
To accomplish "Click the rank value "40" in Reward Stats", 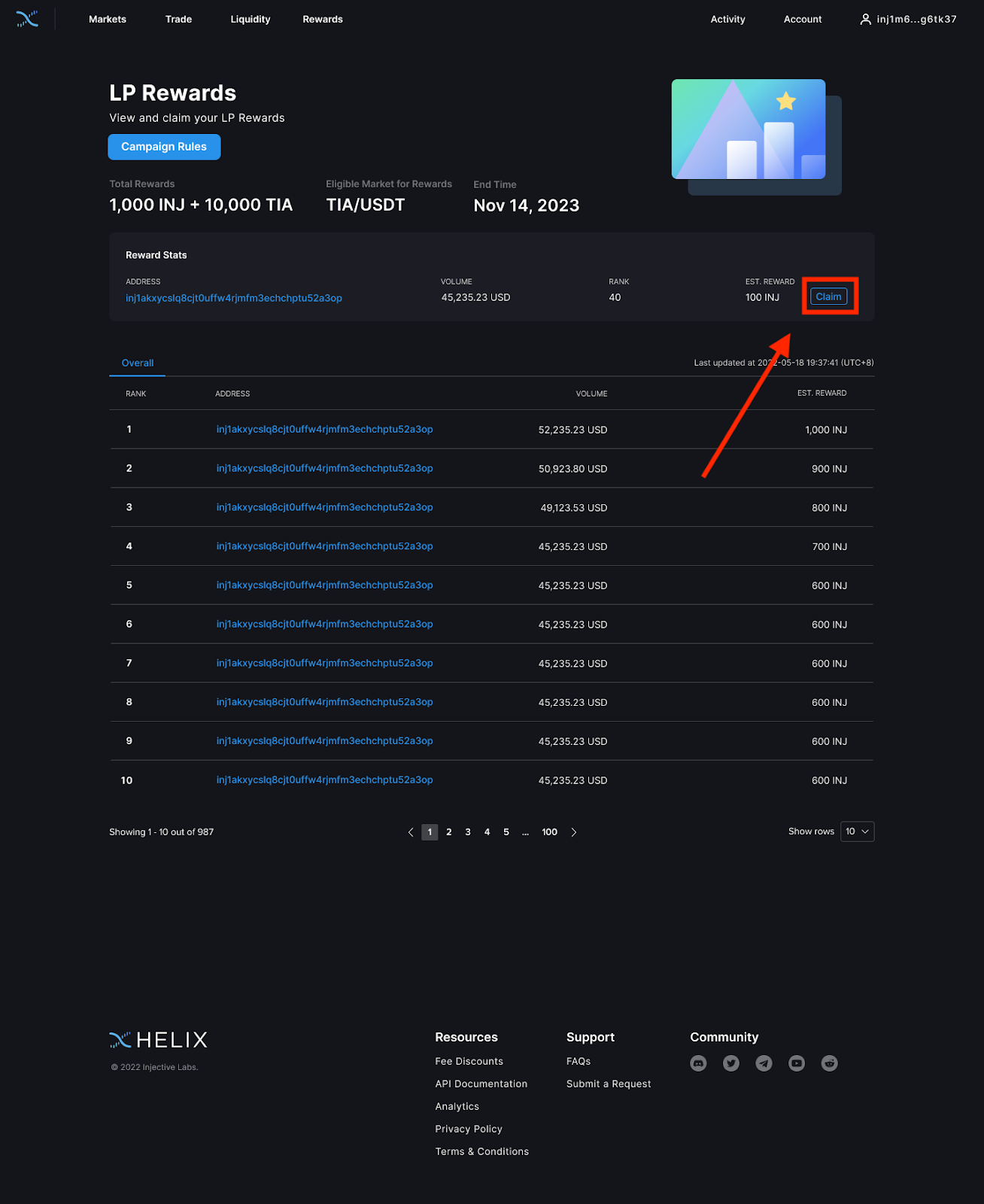I will click(615, 298).
